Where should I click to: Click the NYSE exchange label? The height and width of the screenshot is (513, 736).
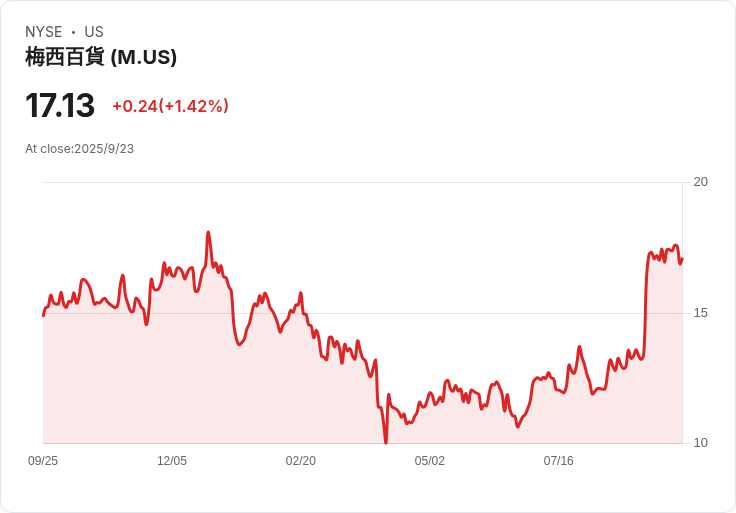[x=44, y=32]
